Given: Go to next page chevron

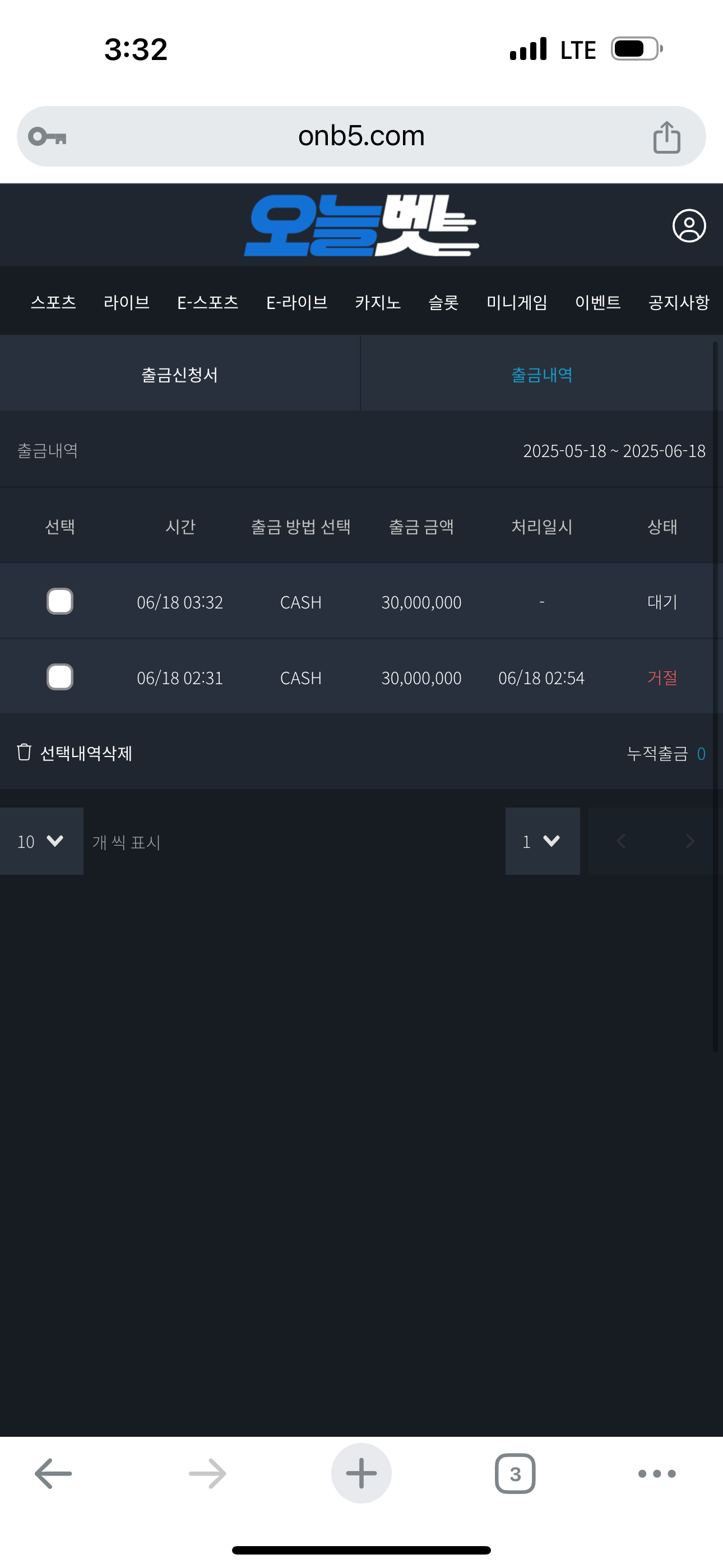Looking at the screenshot, I should [x=689, y=841].
